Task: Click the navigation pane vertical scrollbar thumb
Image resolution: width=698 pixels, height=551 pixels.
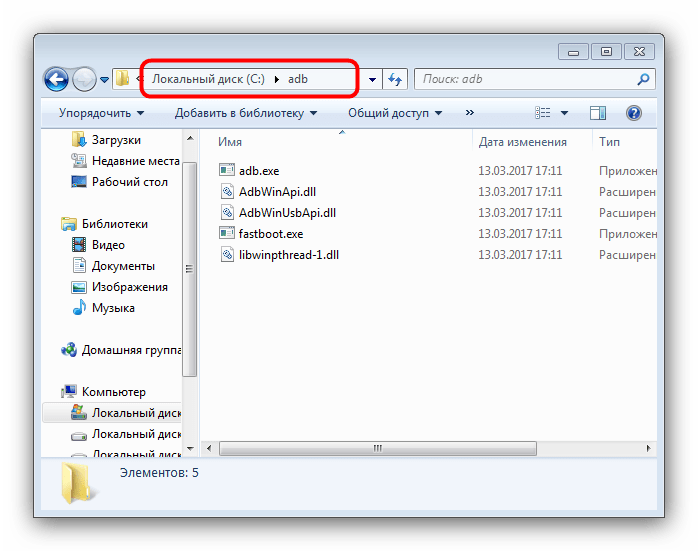Action: click(190, 269)
